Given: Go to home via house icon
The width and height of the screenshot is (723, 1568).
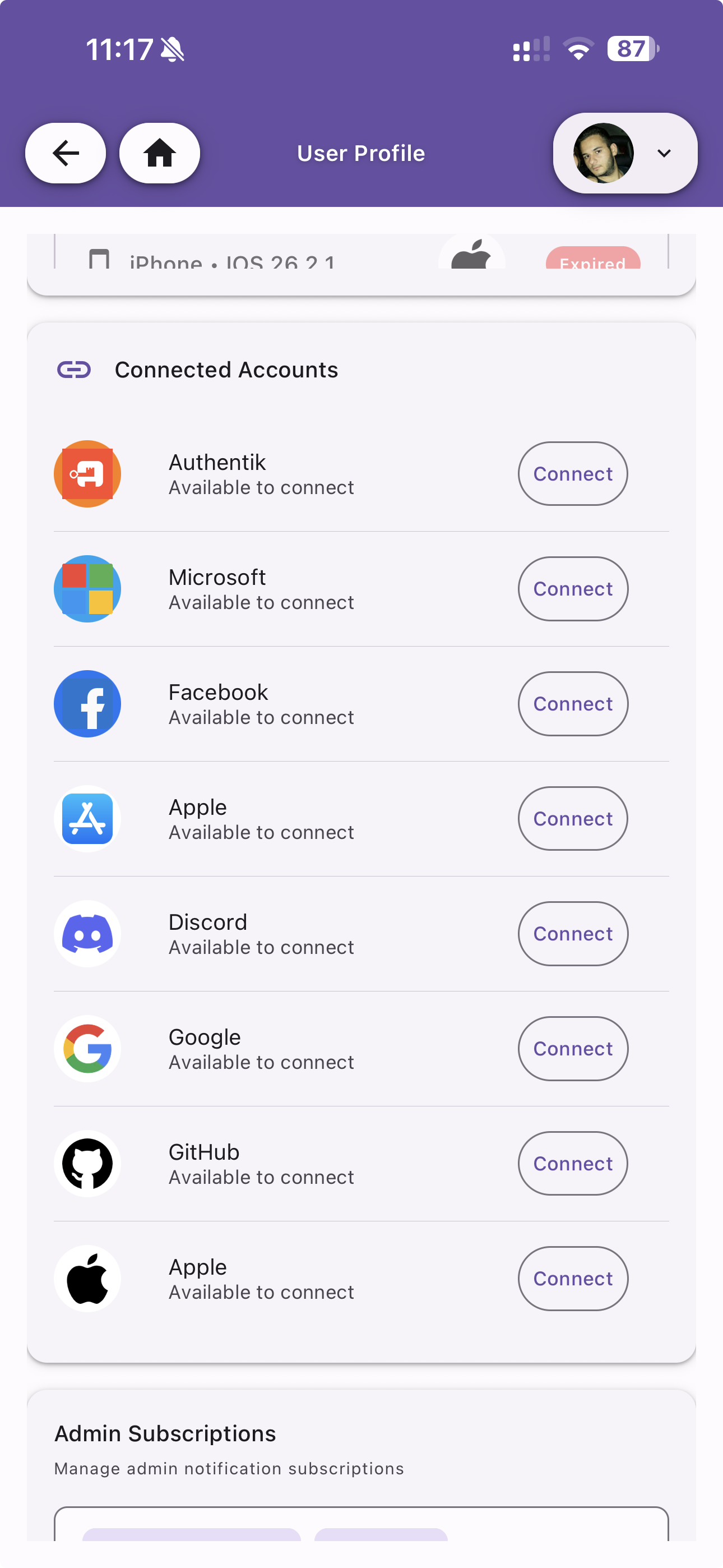Looking at the screenshot, I should (159, 153).
